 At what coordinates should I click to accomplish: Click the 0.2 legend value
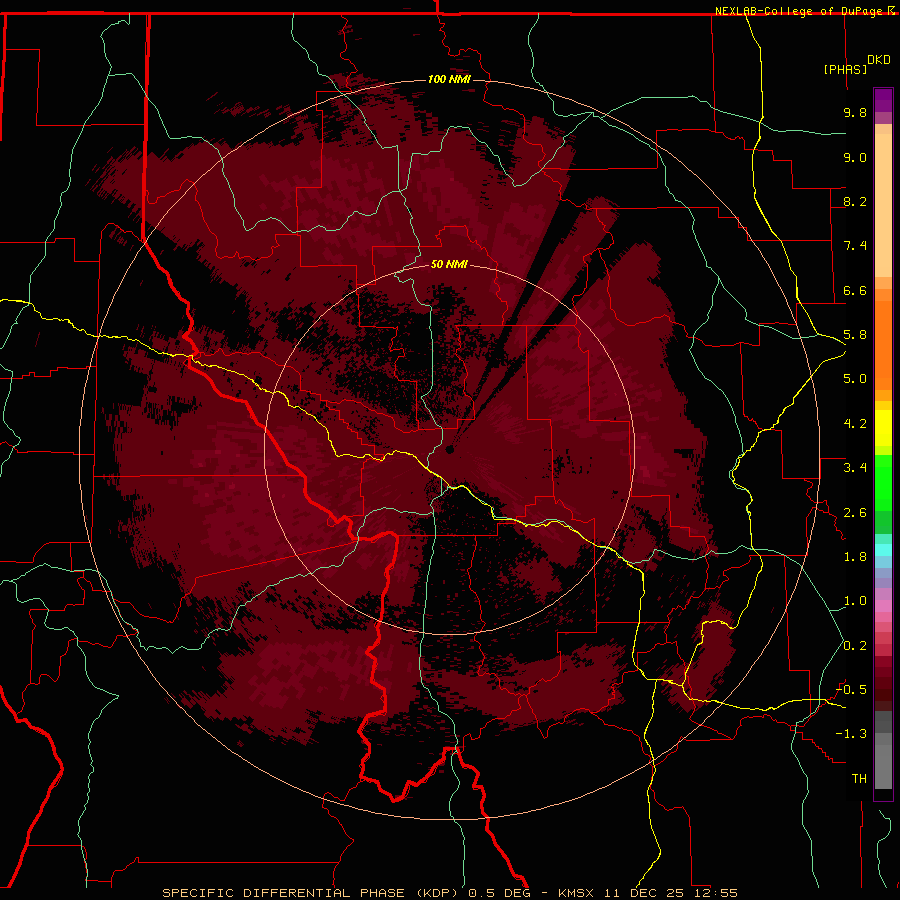click(x=855, y=646)
